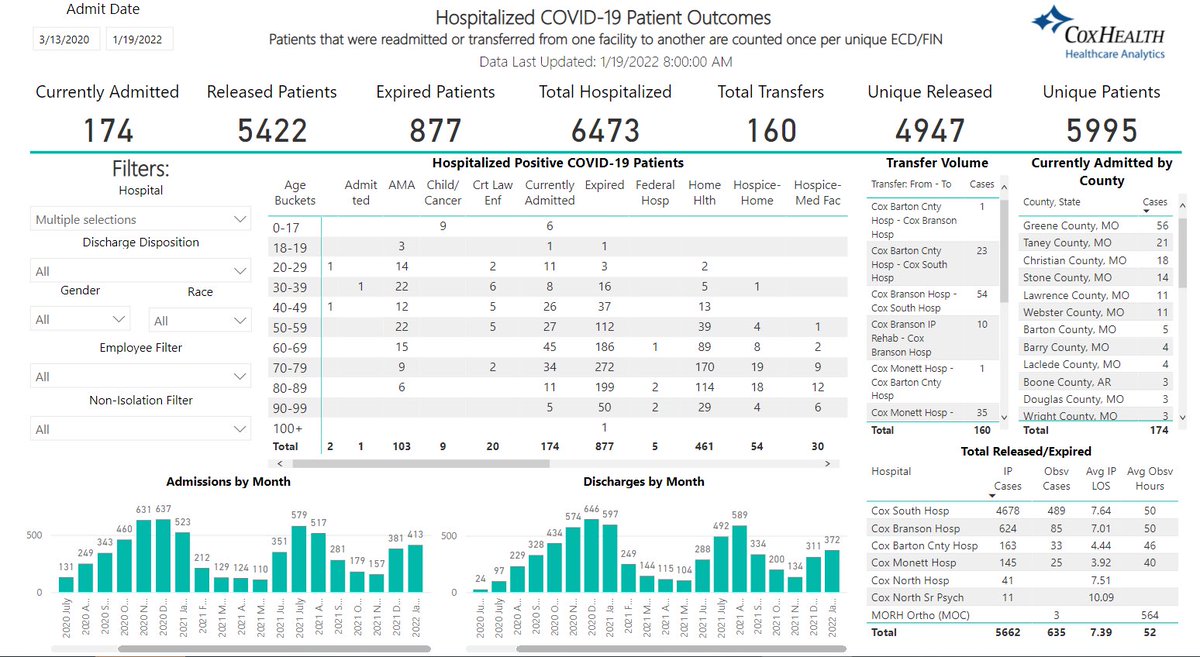Click the Currently Admitted 174 card
This screenshot has height=657, width=1200.
107,115
